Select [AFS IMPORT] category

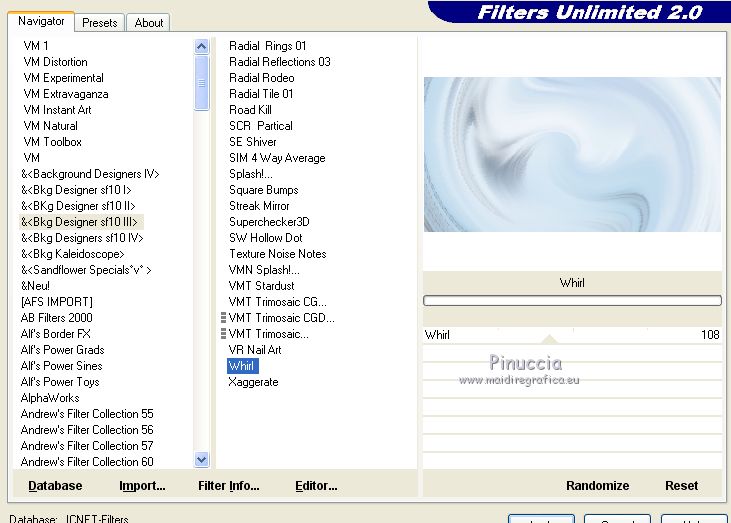[56, 302]
